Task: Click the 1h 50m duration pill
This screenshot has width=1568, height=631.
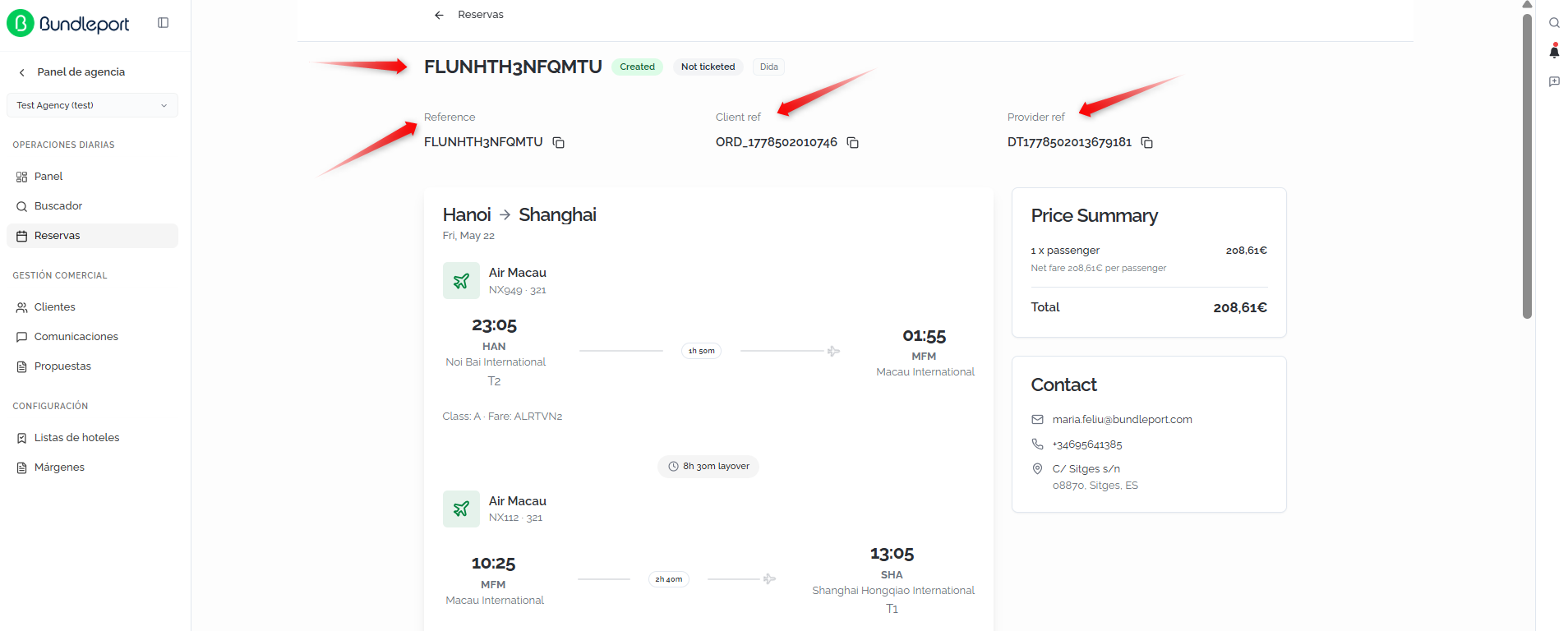Action: (x=701, y=351)
